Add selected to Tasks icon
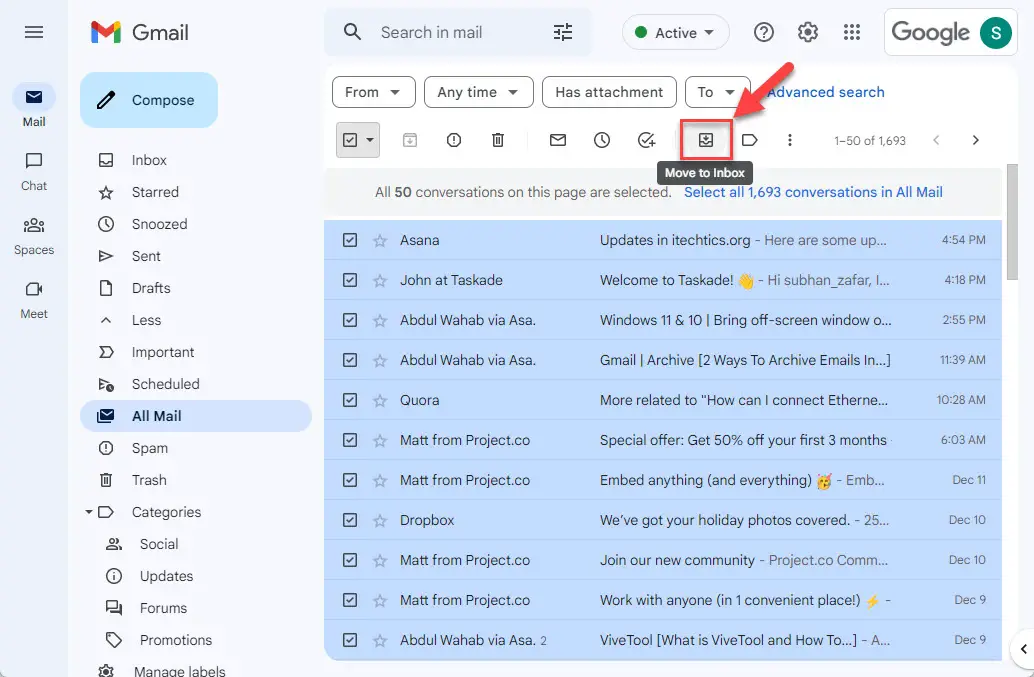This screenshot has height=677, width=1034. (x=646, y=140)
